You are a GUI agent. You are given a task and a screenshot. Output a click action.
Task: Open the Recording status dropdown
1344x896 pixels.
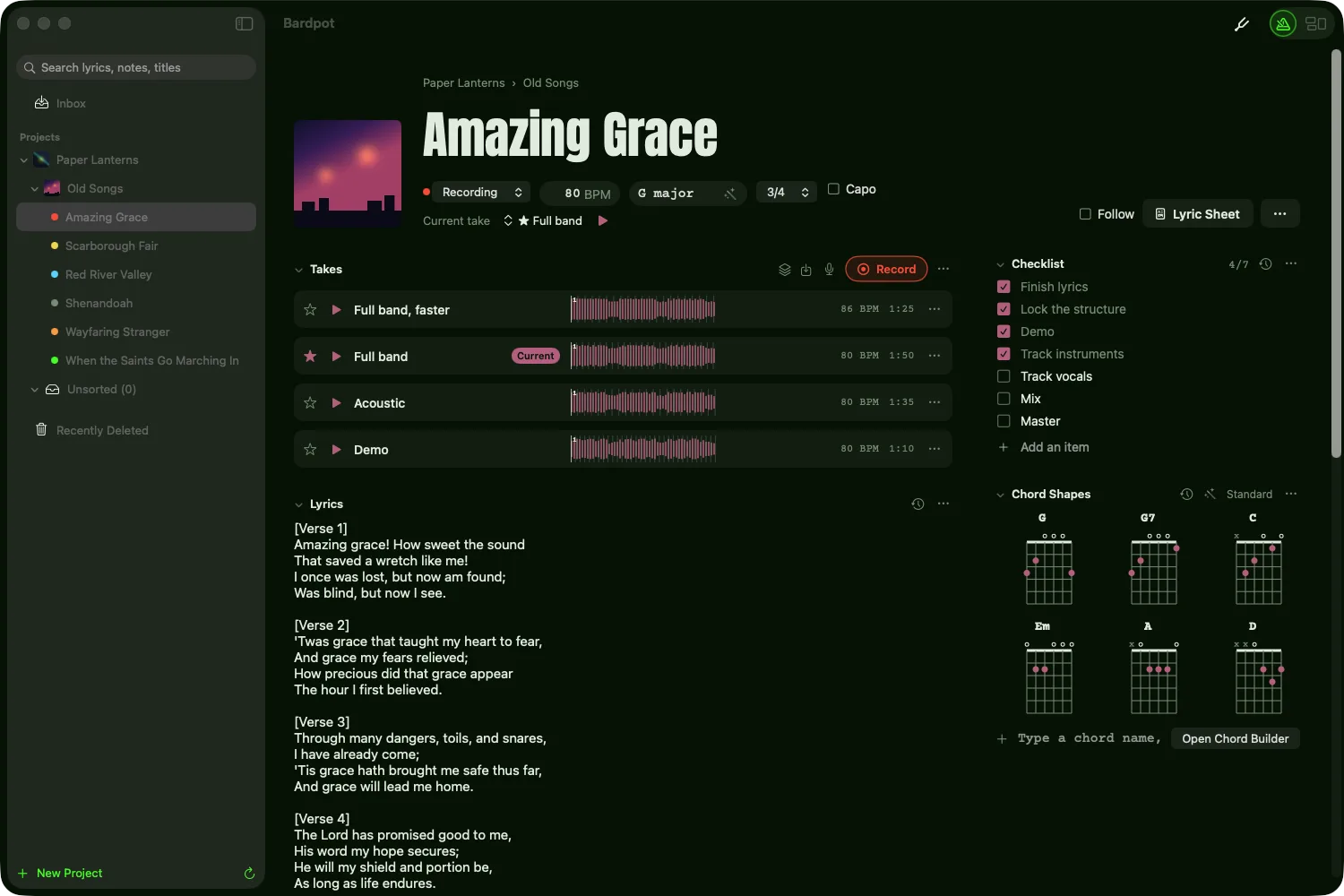482,193
